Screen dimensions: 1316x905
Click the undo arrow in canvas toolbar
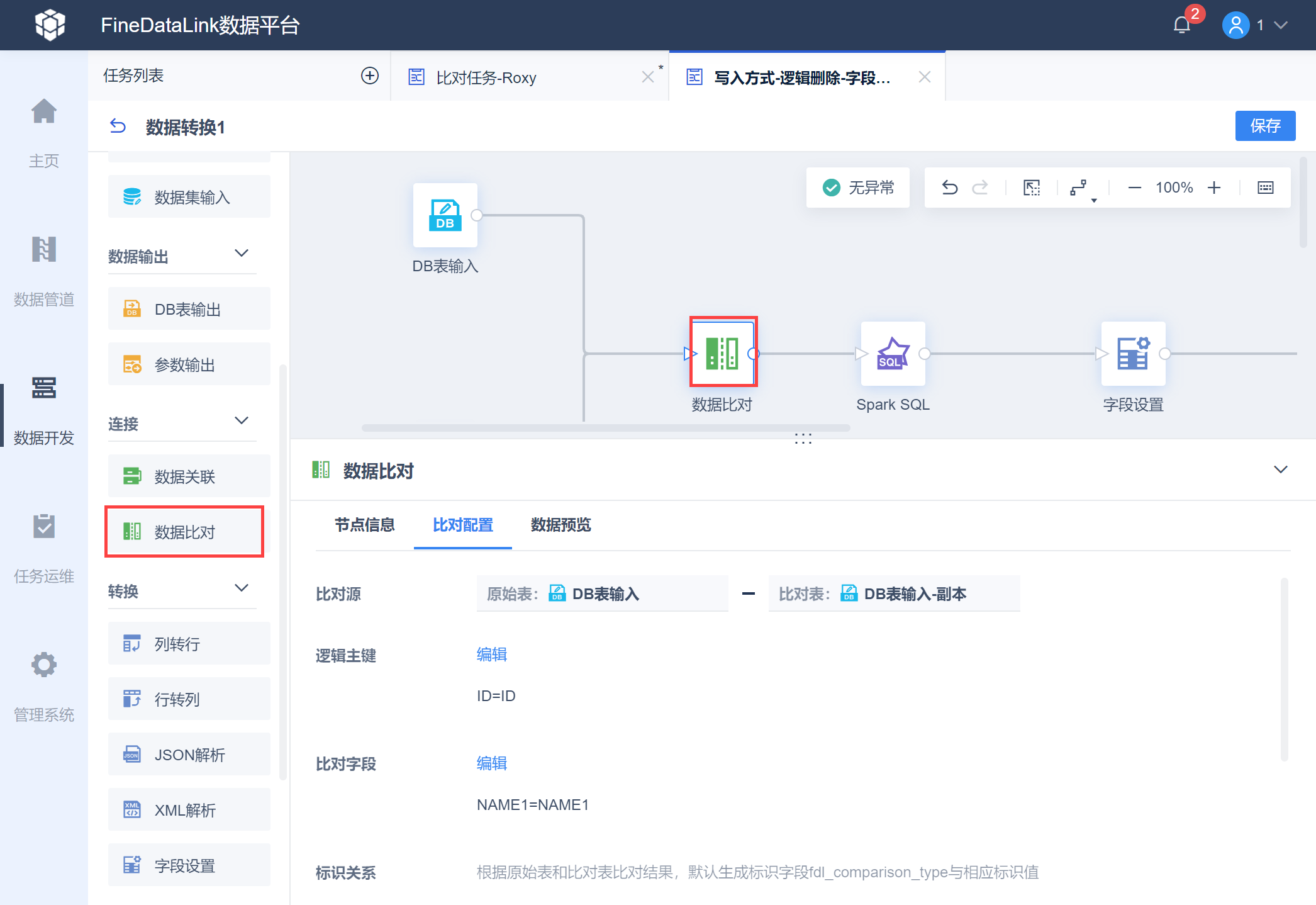(949, 188)
